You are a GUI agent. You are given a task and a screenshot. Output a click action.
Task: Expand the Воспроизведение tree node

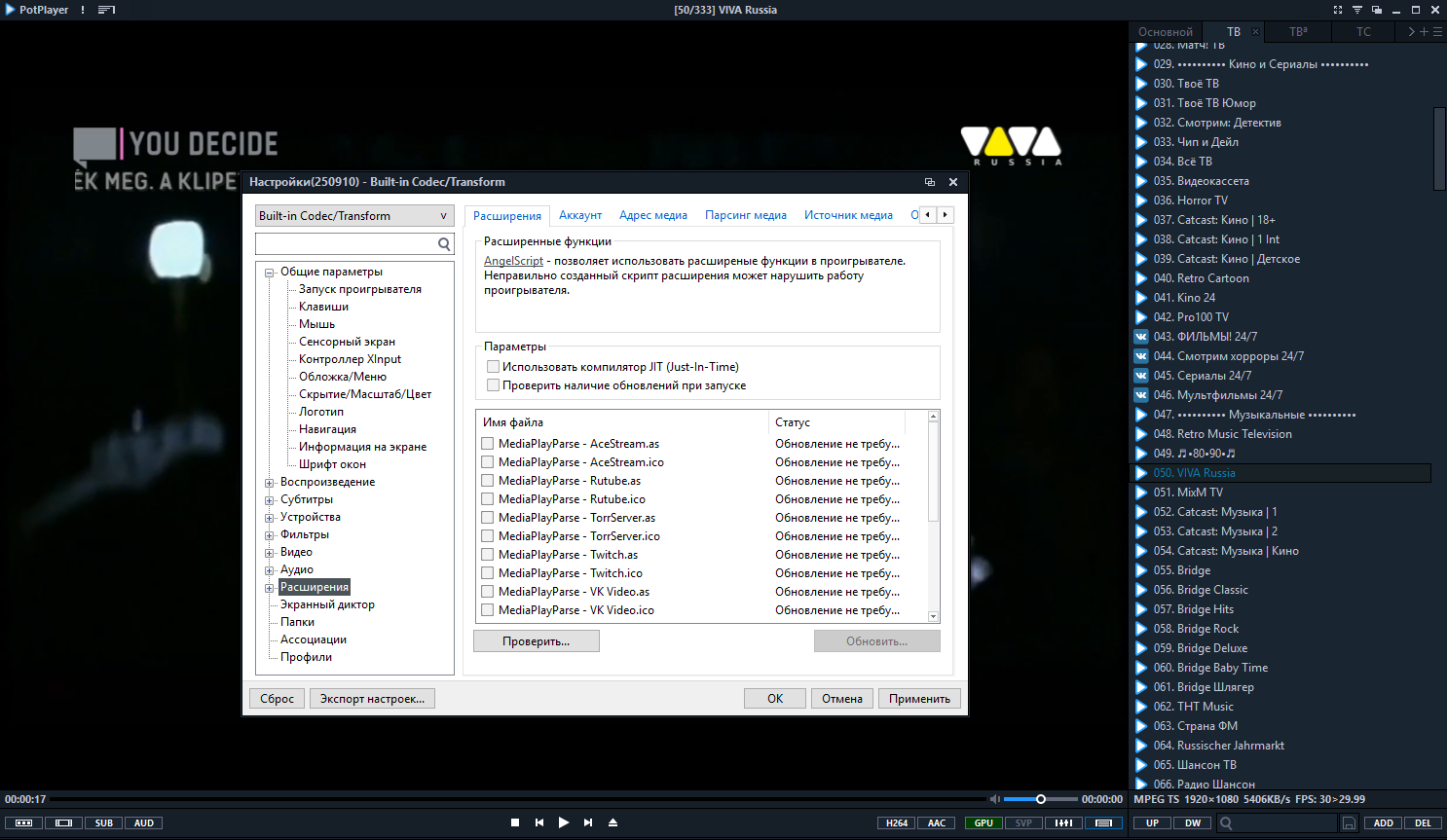point(270,483)
